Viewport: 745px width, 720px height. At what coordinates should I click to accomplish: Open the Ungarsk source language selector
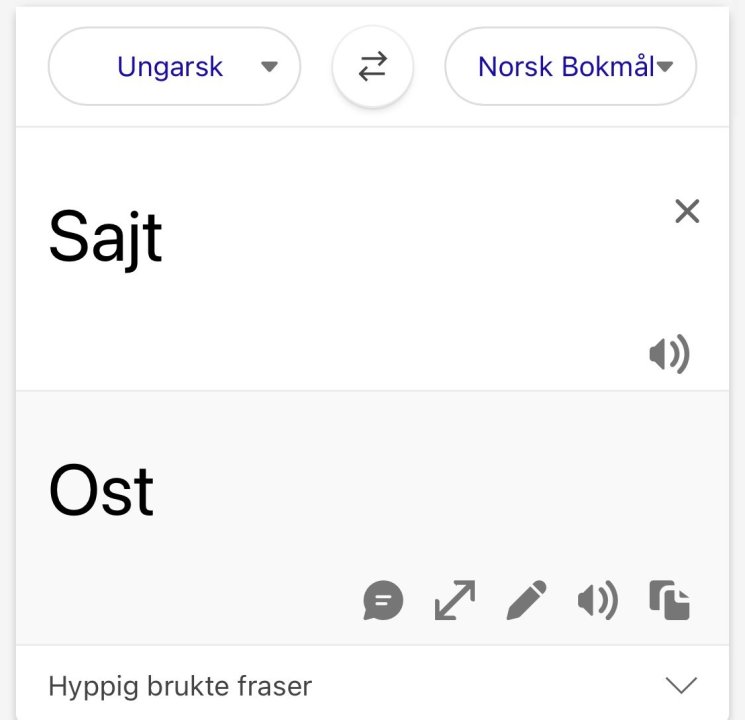(174, 67)
